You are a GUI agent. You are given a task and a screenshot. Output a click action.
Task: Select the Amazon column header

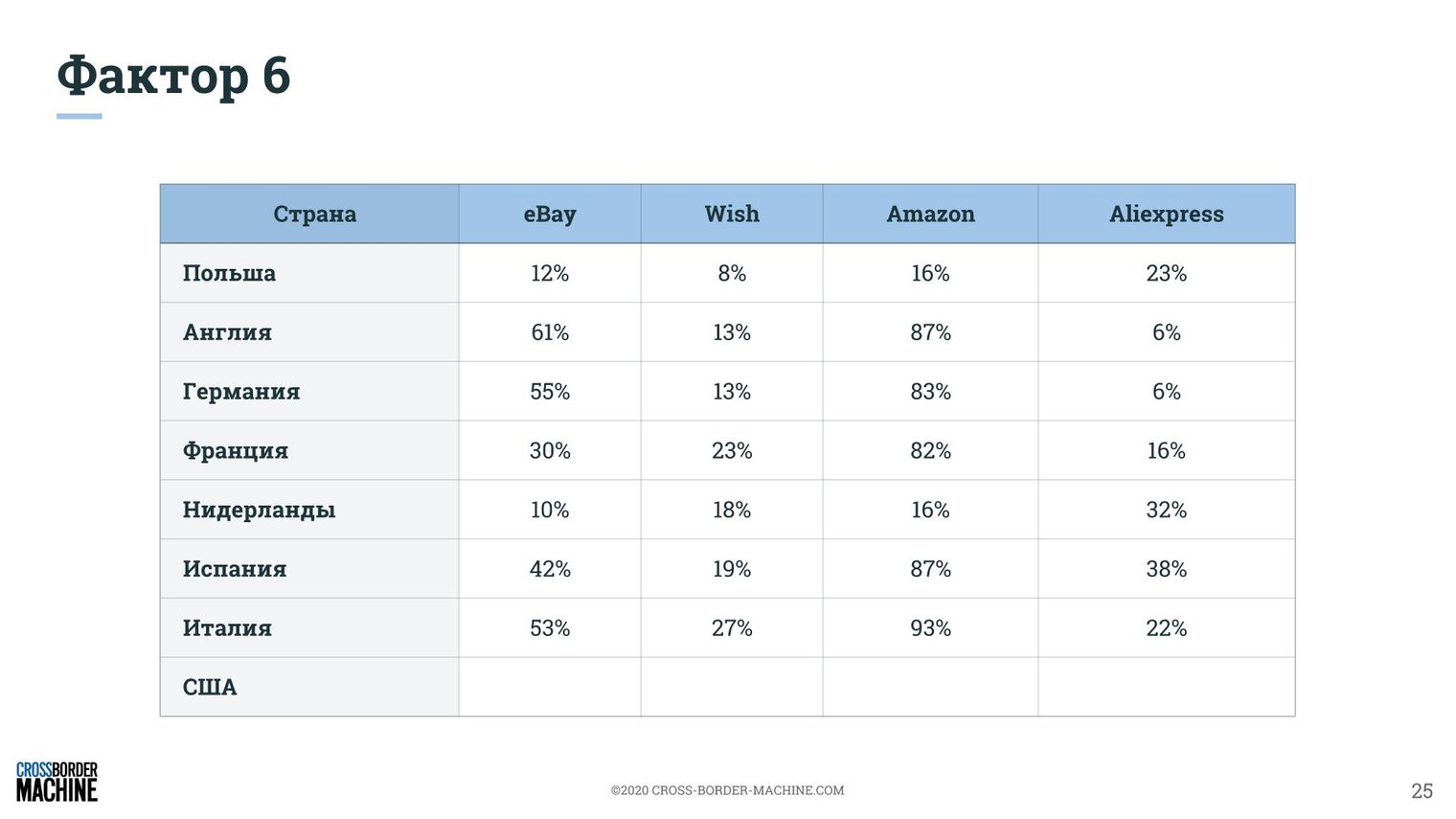[x=930, y=214]
